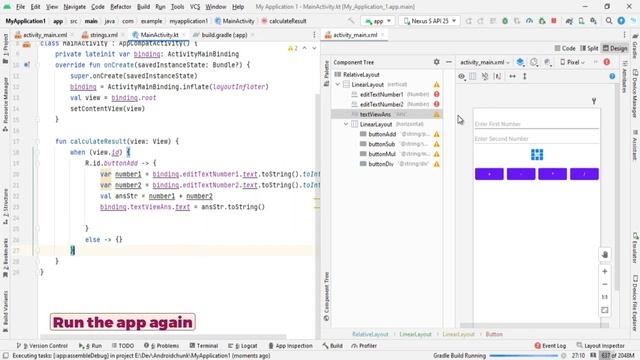Click the Search Everywhere magnifier icon
Viewport: 640px width, 360px height.
point(609,21)
